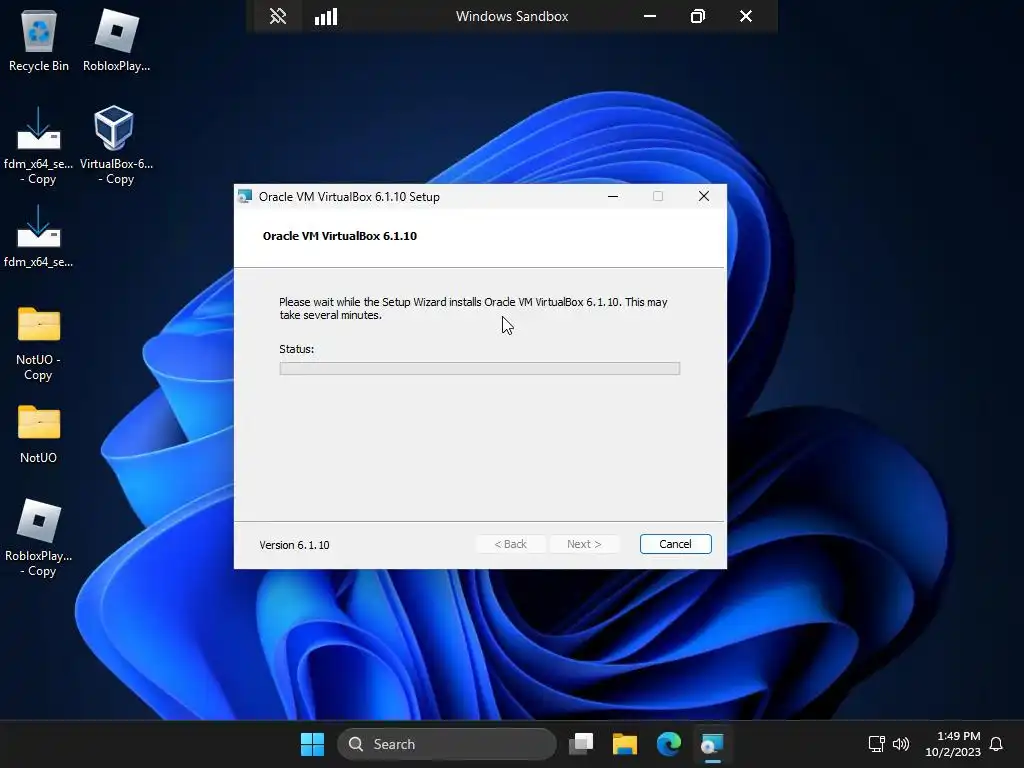Open the notifications bell icon

[996, 744]
